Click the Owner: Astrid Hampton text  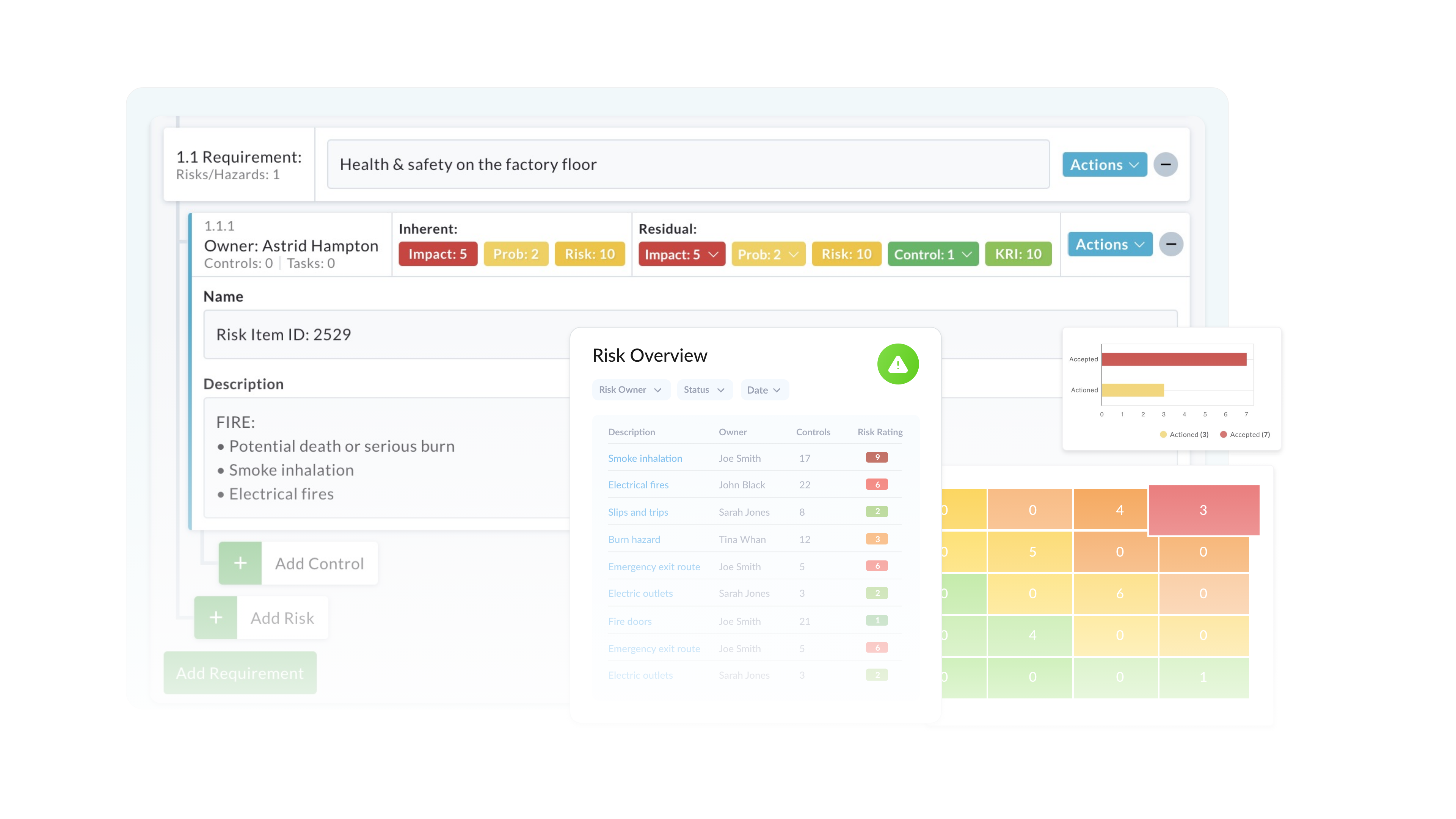(x=291, y=246)
